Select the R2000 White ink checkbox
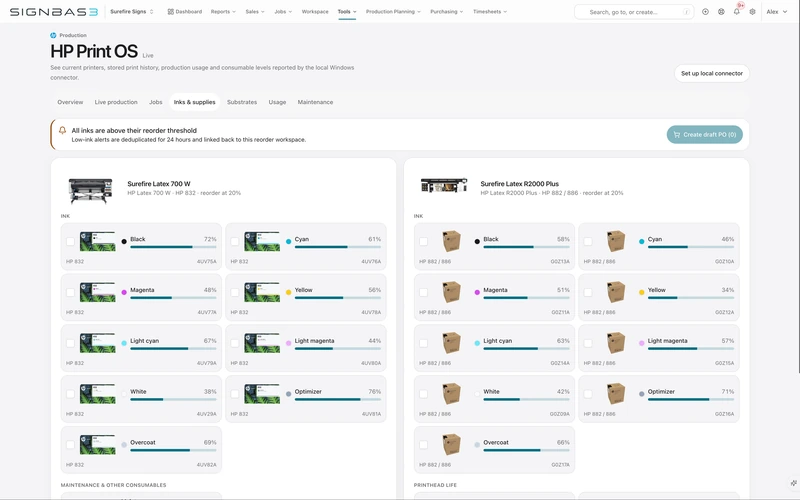Screen dimensions: 800x500 [x=423, y=394]
